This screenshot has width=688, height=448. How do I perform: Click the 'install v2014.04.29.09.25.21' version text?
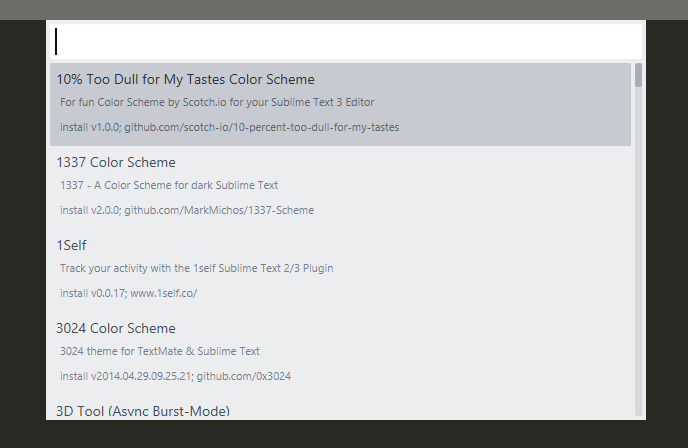tap(124, 376)
